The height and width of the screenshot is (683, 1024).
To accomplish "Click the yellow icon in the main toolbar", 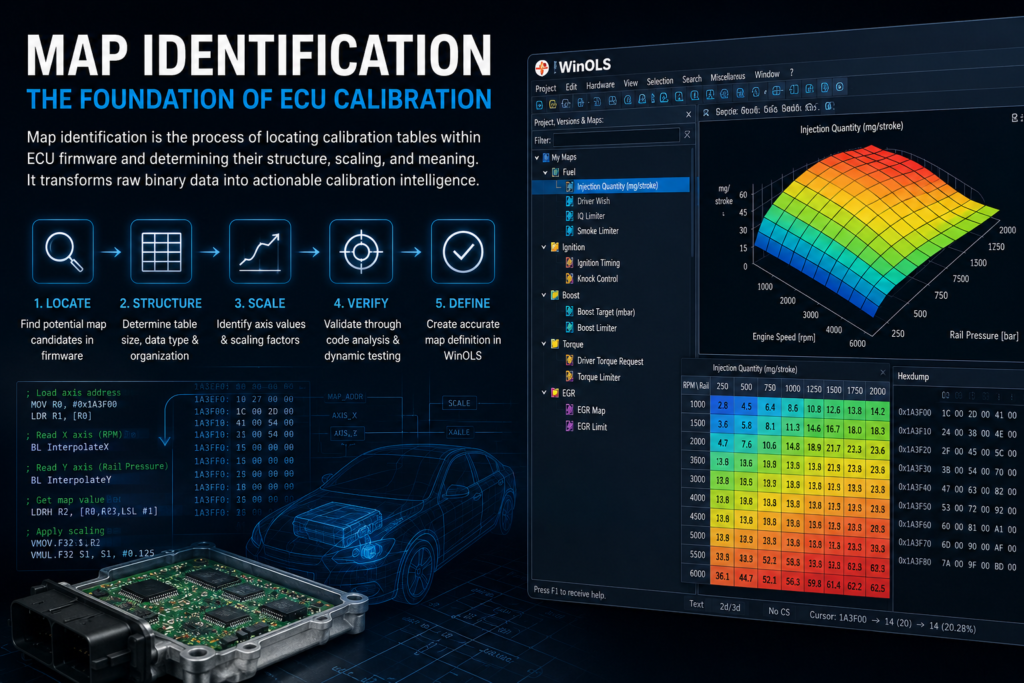I will click(552, 104).
